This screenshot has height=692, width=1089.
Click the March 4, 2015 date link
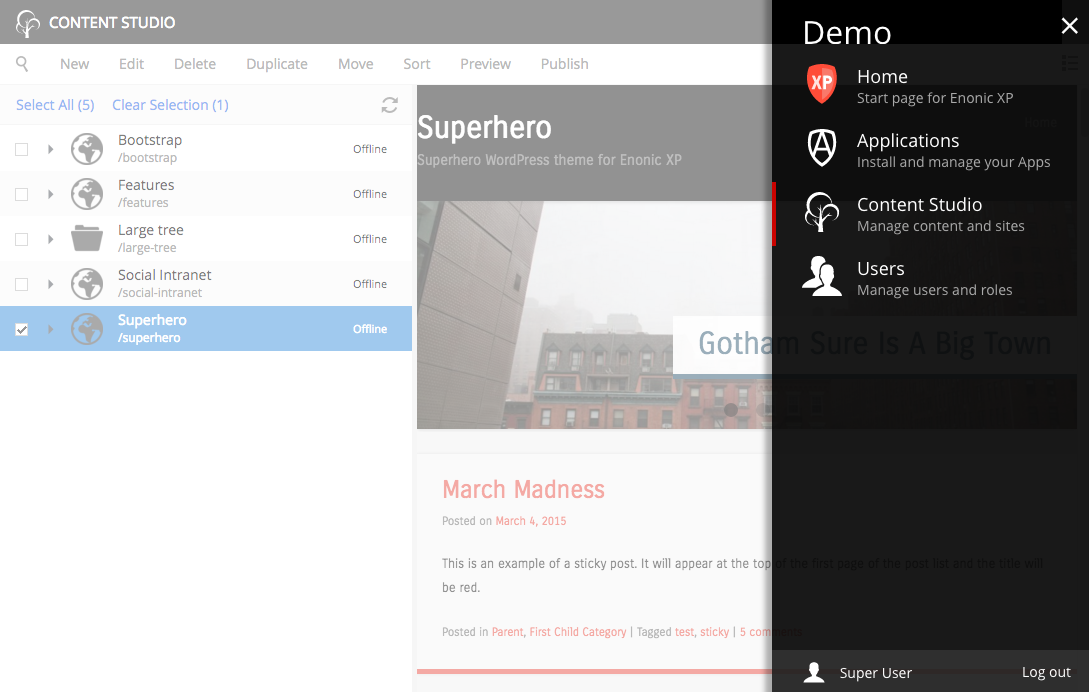pos(531,521)
